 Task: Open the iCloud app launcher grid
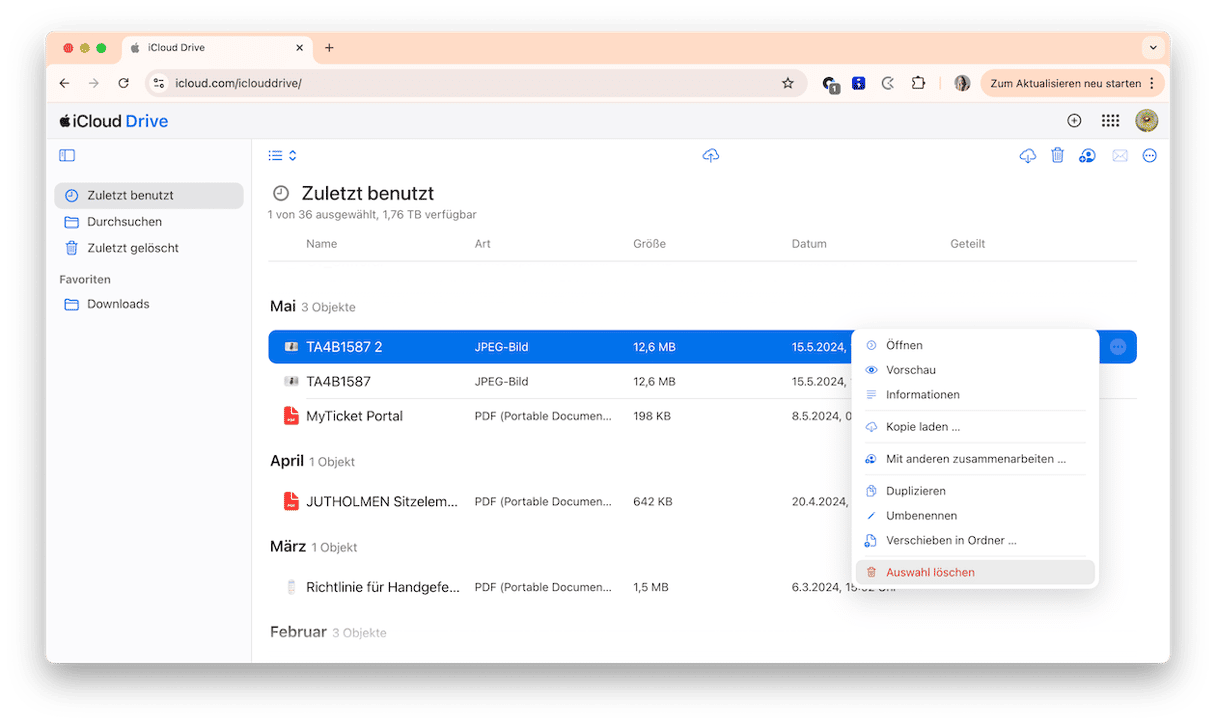[x=1110, y=121]
